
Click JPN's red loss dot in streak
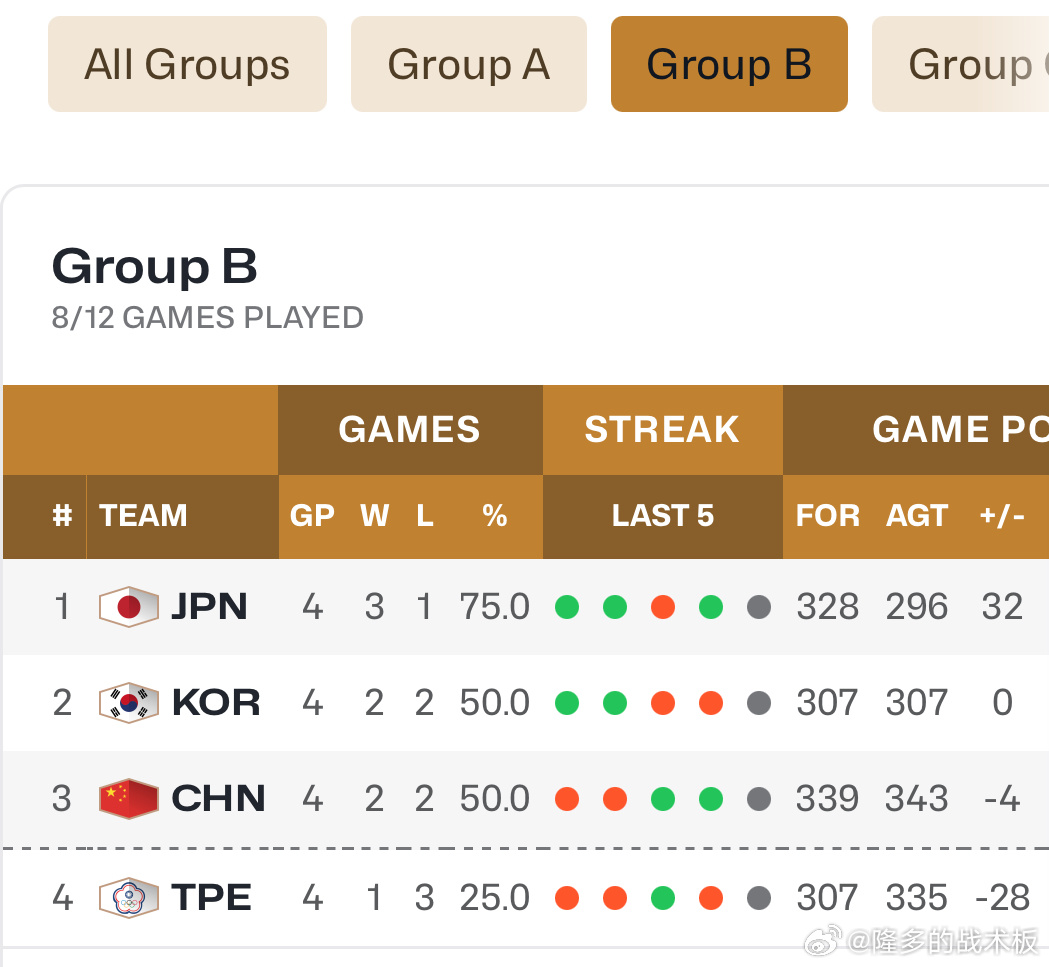click(663, 607)
